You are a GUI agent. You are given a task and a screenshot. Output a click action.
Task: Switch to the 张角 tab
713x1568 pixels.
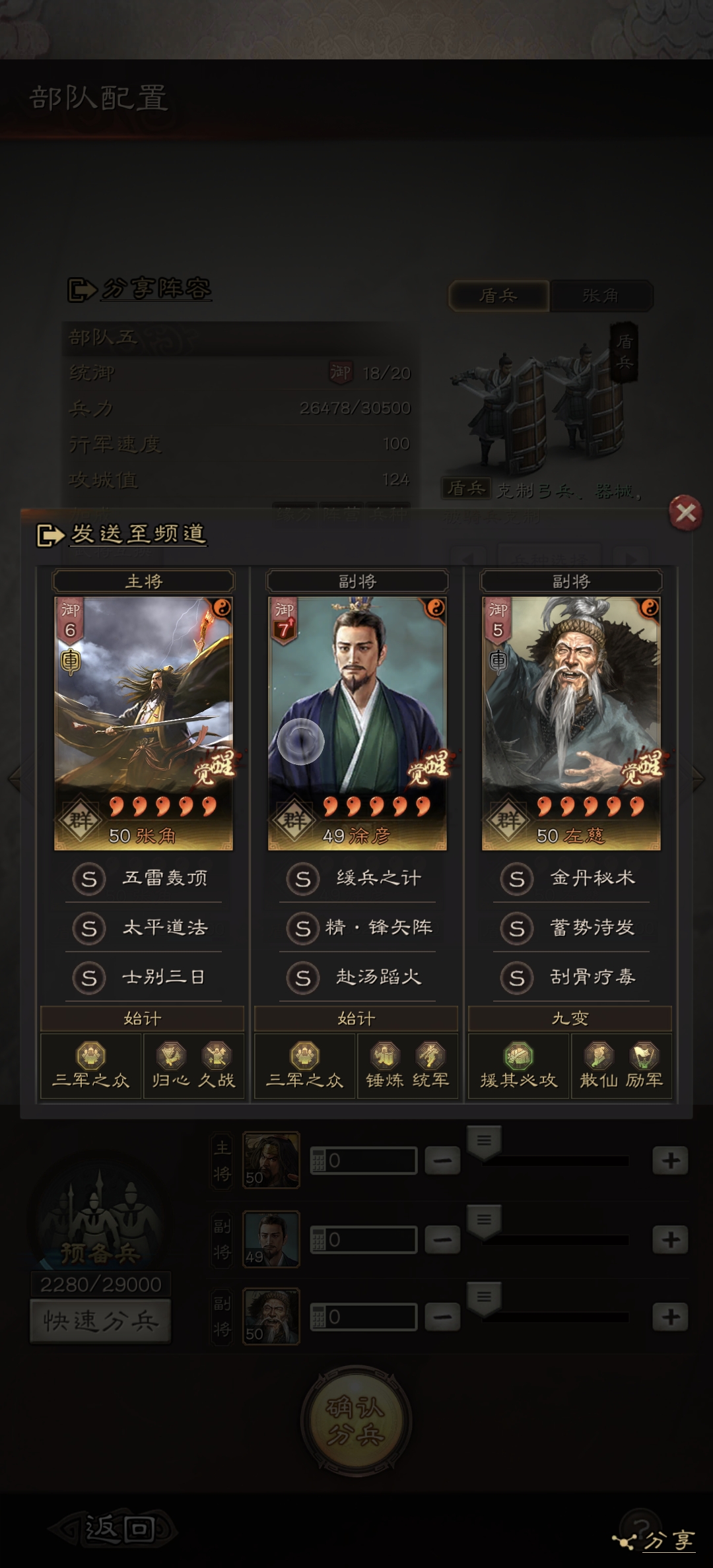tap(601, 296)
